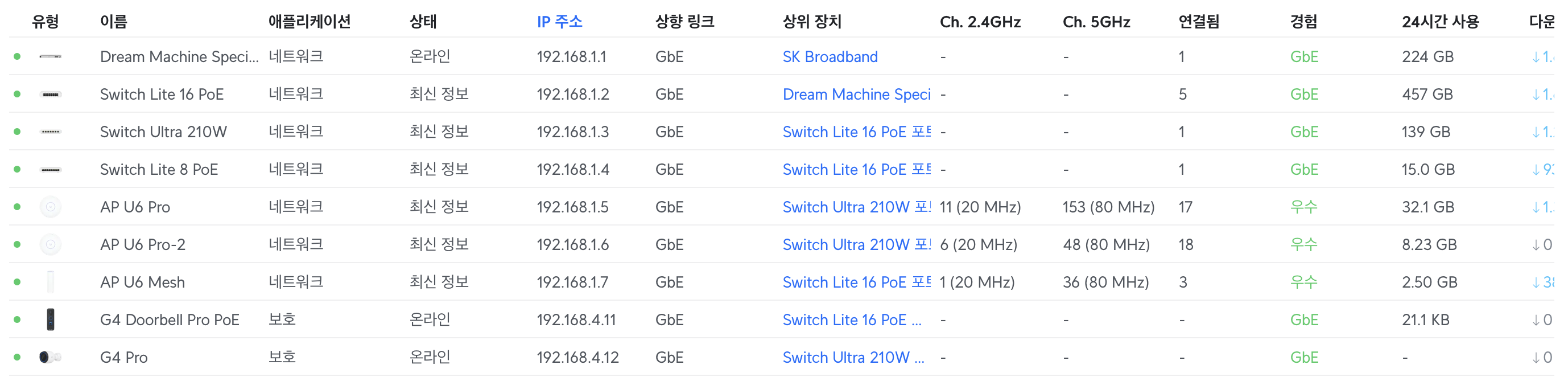Viewport: 1568px width, 385px height.
Task: Click the 우수 experience for AP U6 Pro
Action: (x=1304, y=207)
